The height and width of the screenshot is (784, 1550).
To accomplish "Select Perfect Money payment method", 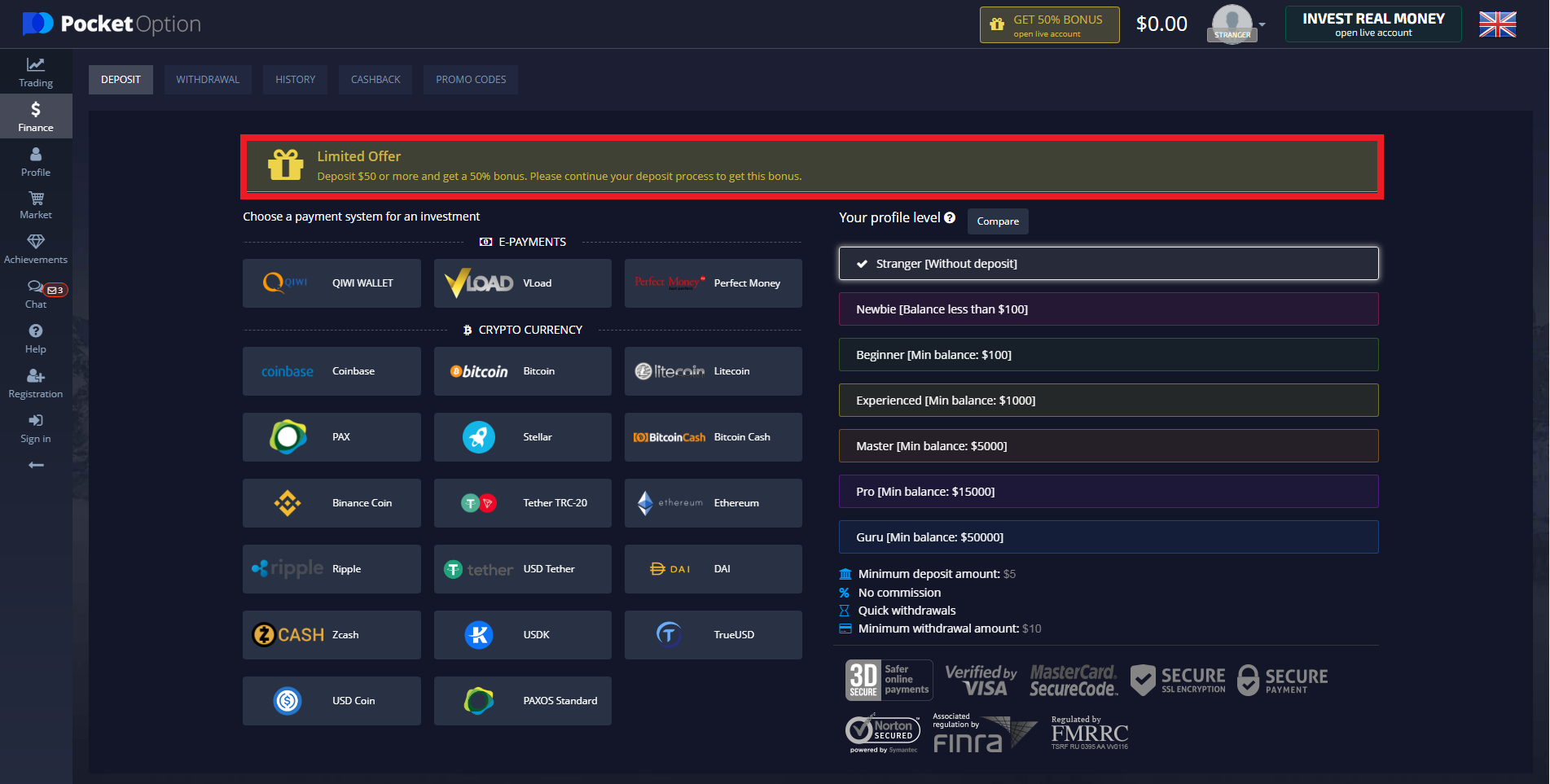I will pos(714,283).
